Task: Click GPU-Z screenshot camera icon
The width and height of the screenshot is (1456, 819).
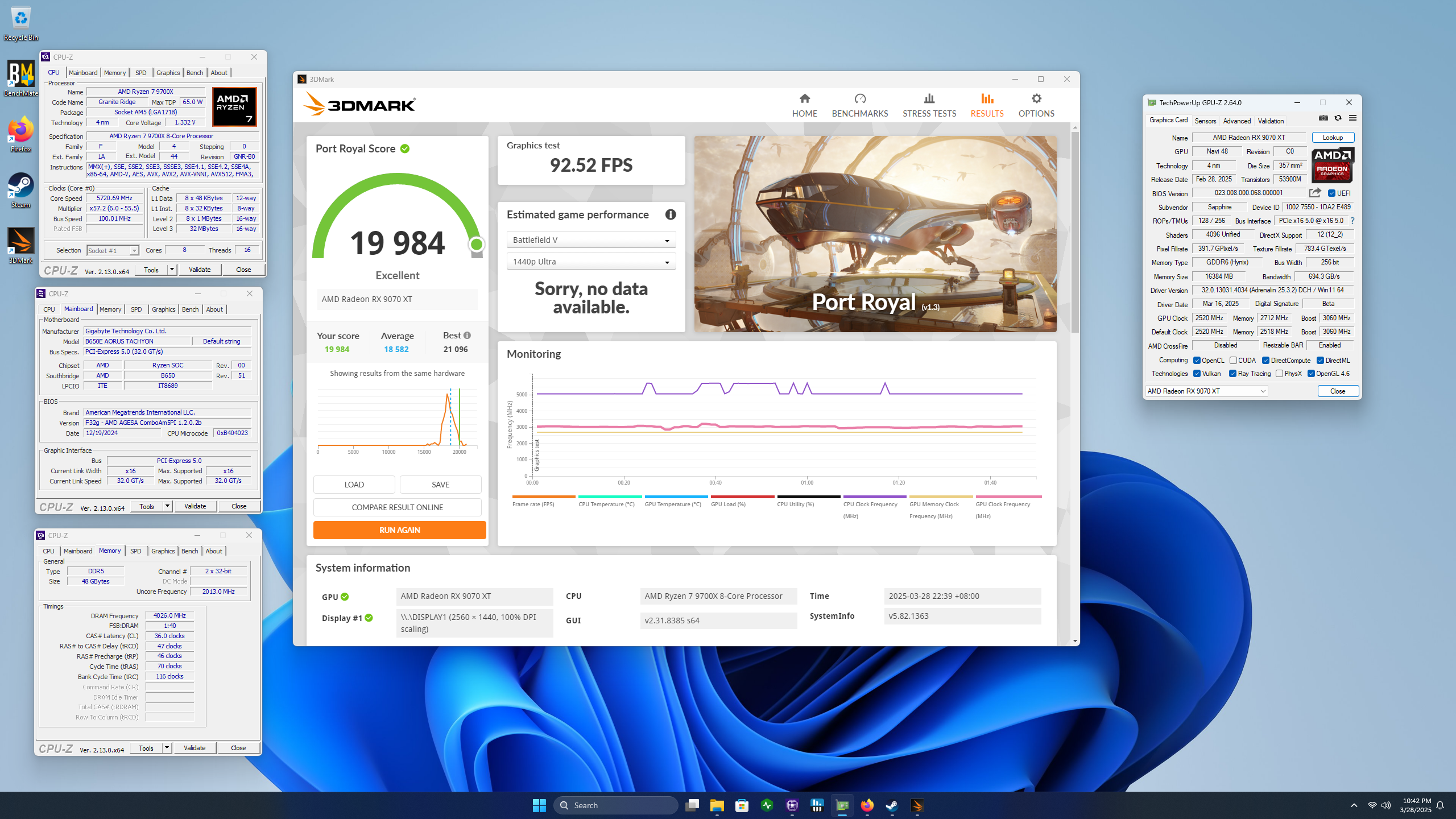Action: click(1323, 118)
